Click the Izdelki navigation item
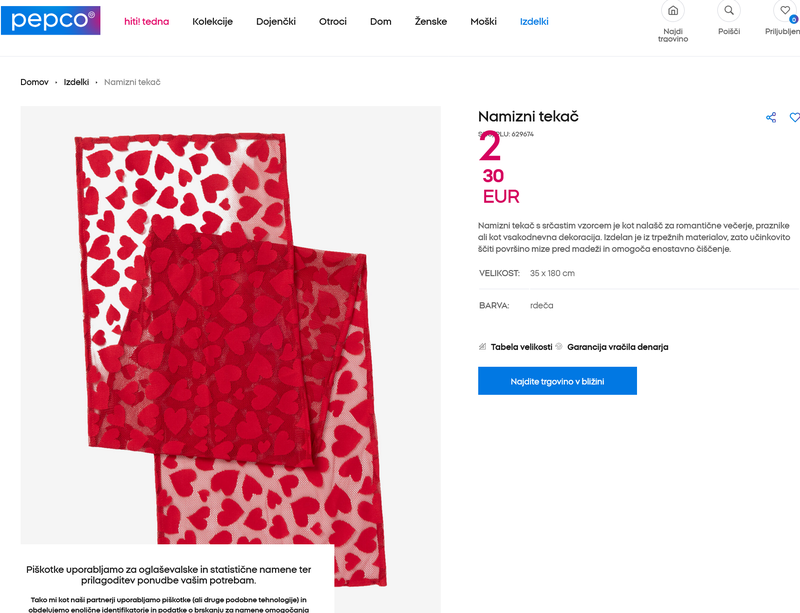This screenshot has height=613, width=800. 534,21
